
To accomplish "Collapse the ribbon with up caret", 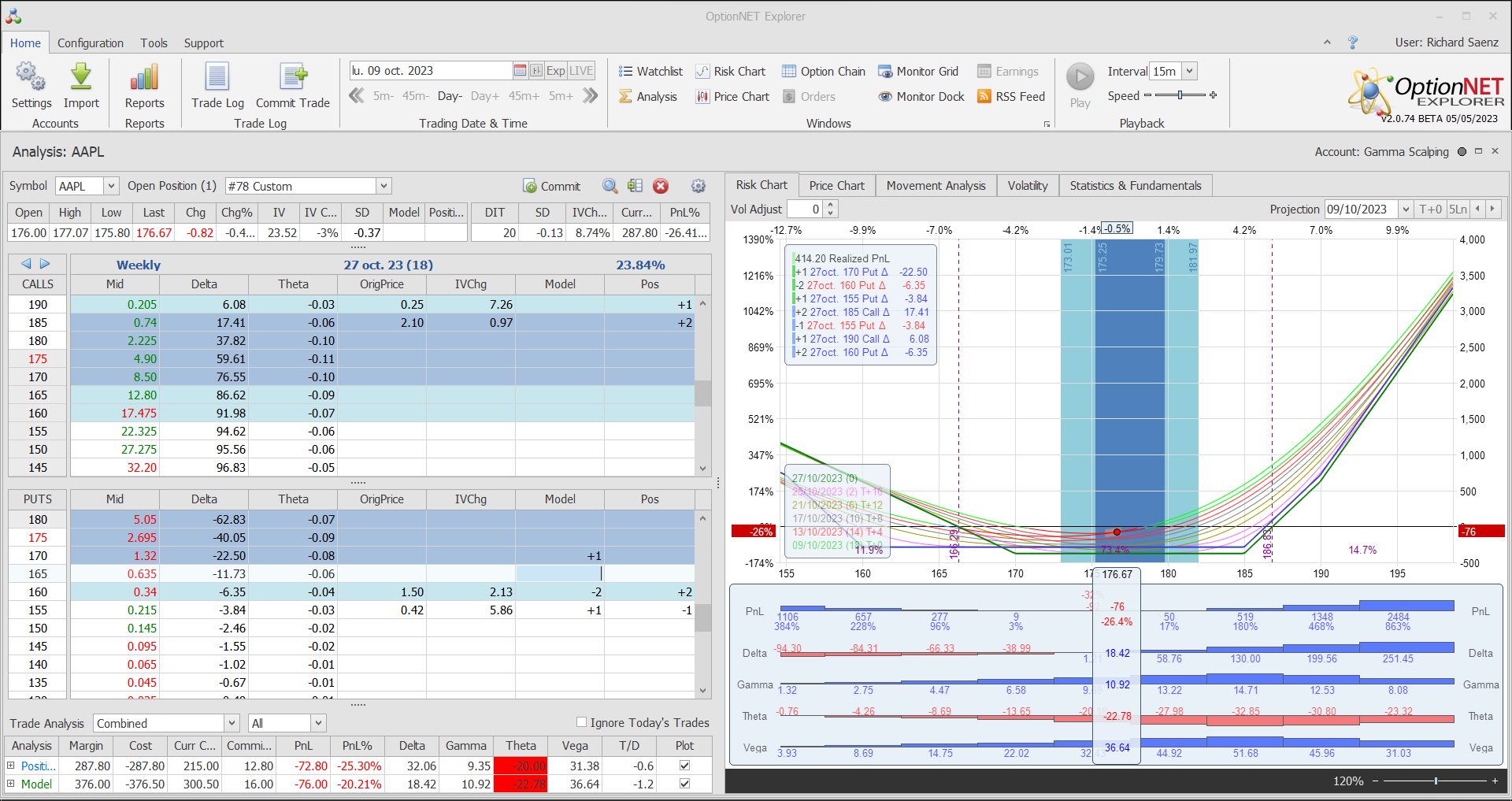I will click(x=1327, y=43).
